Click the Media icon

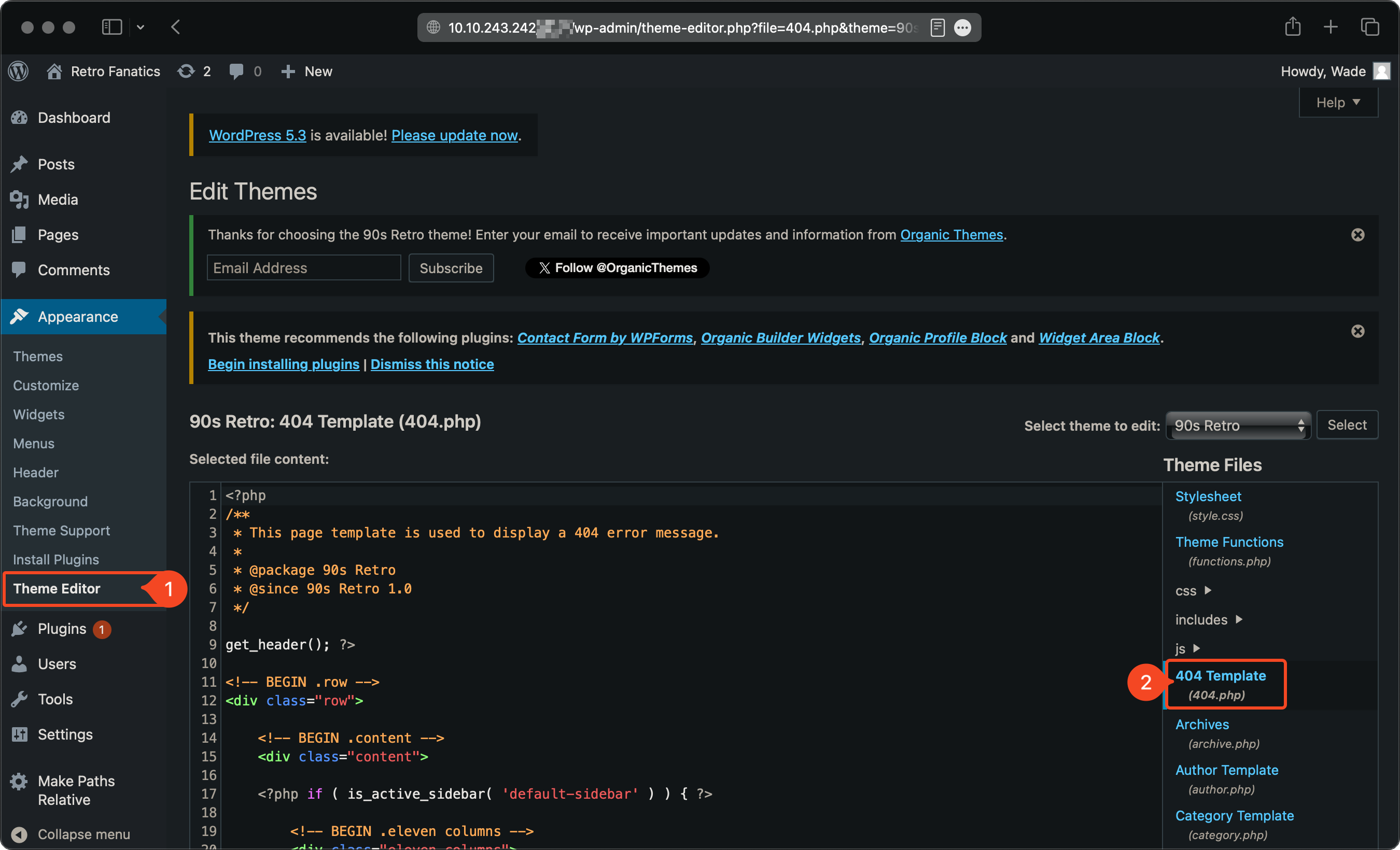(x=19, y=200)
